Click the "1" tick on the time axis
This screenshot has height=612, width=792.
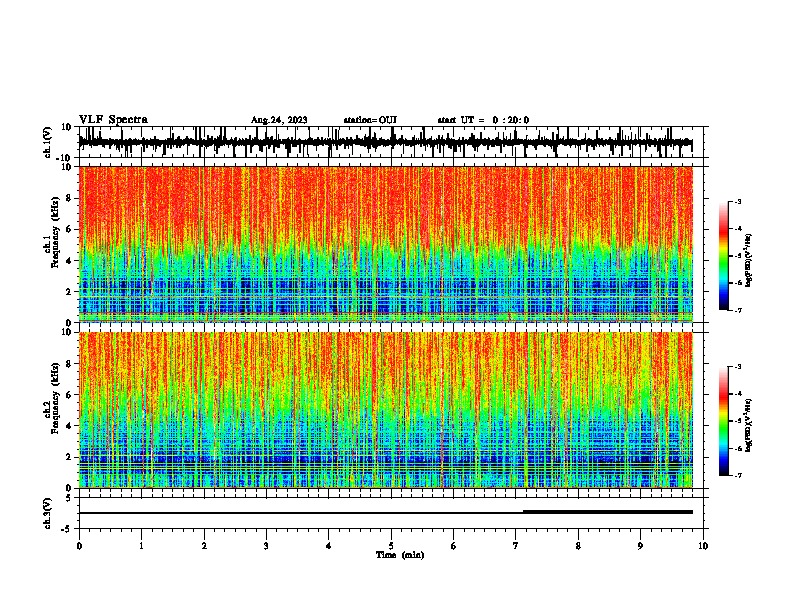[141, 546]
